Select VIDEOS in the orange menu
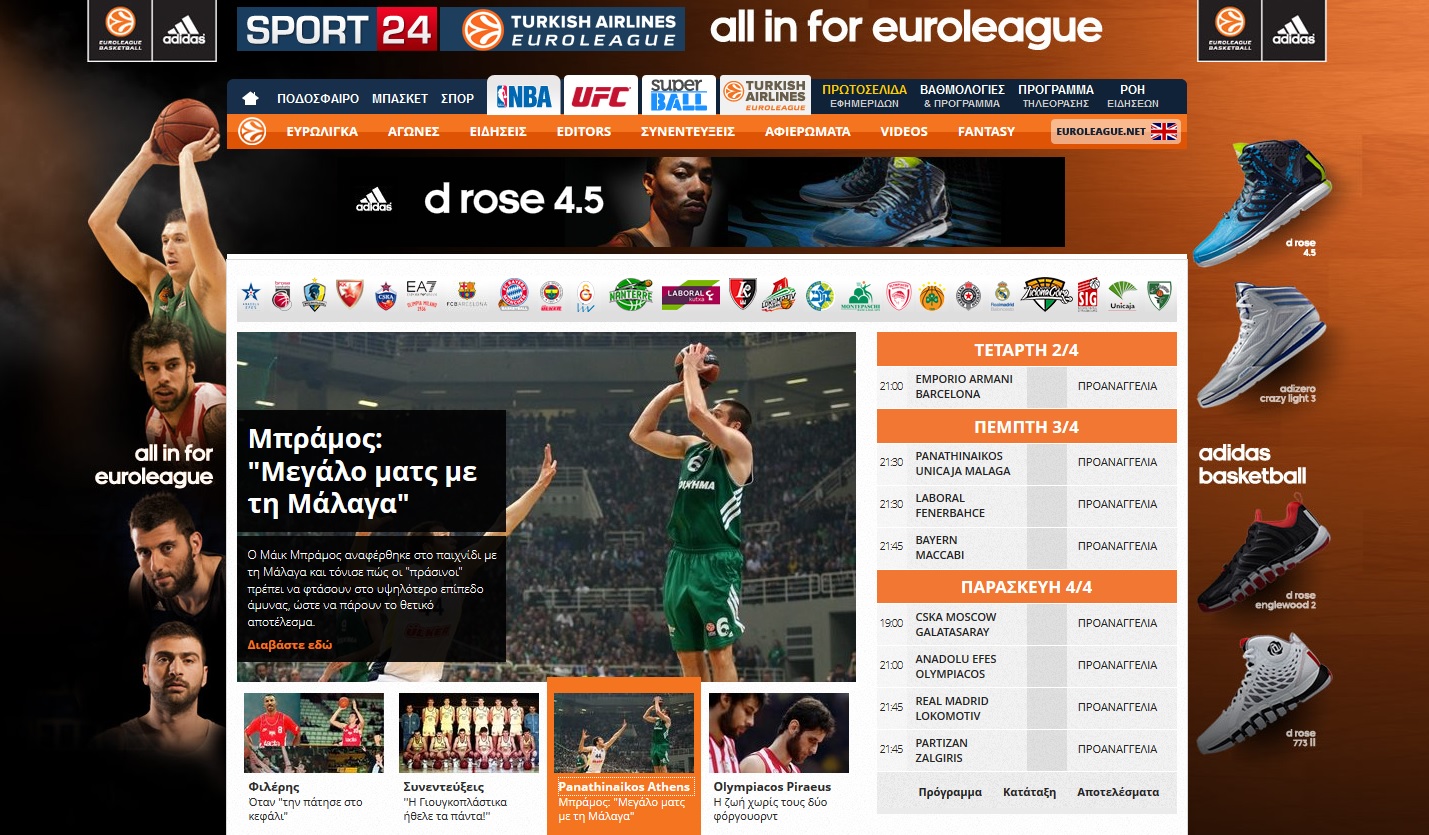 coord(904,131)
